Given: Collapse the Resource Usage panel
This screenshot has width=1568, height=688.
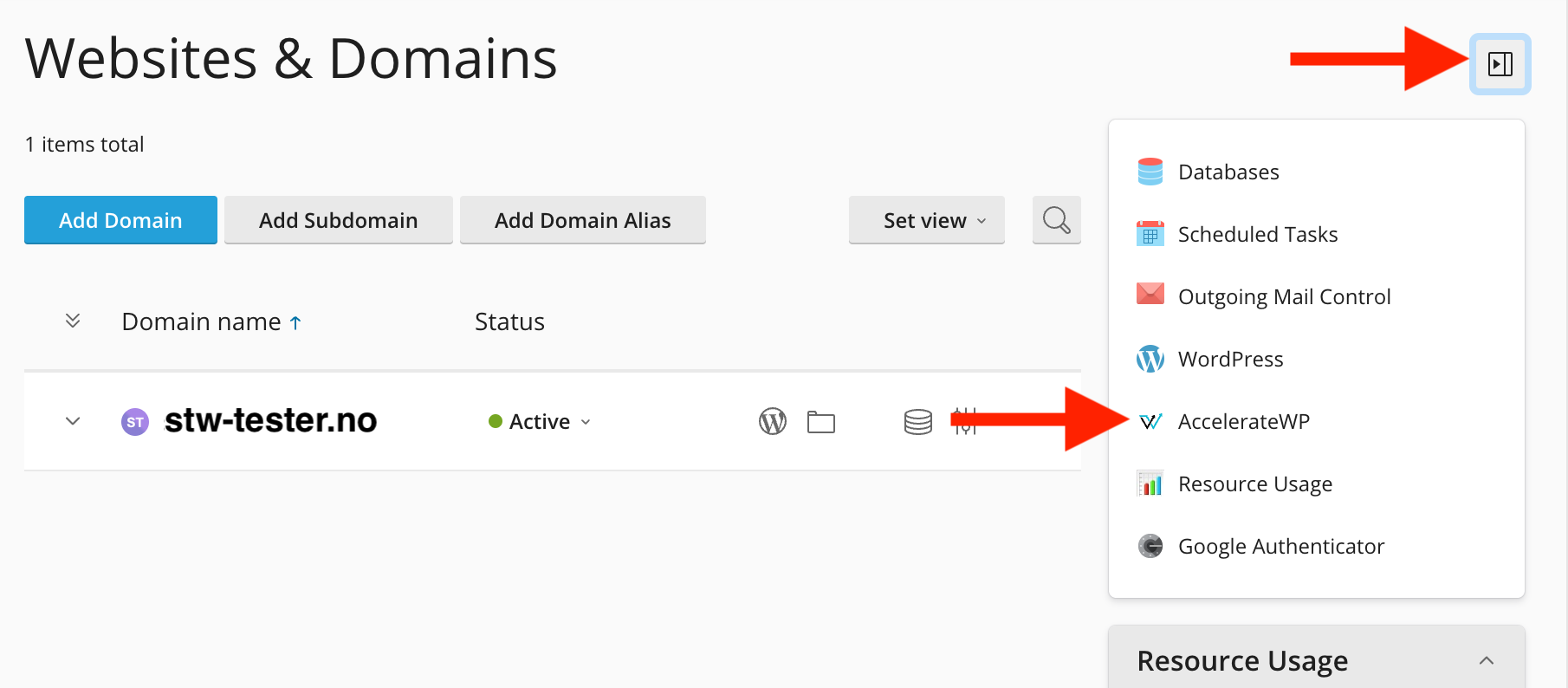Looking at the screenshot, I should click(1486, 660).
